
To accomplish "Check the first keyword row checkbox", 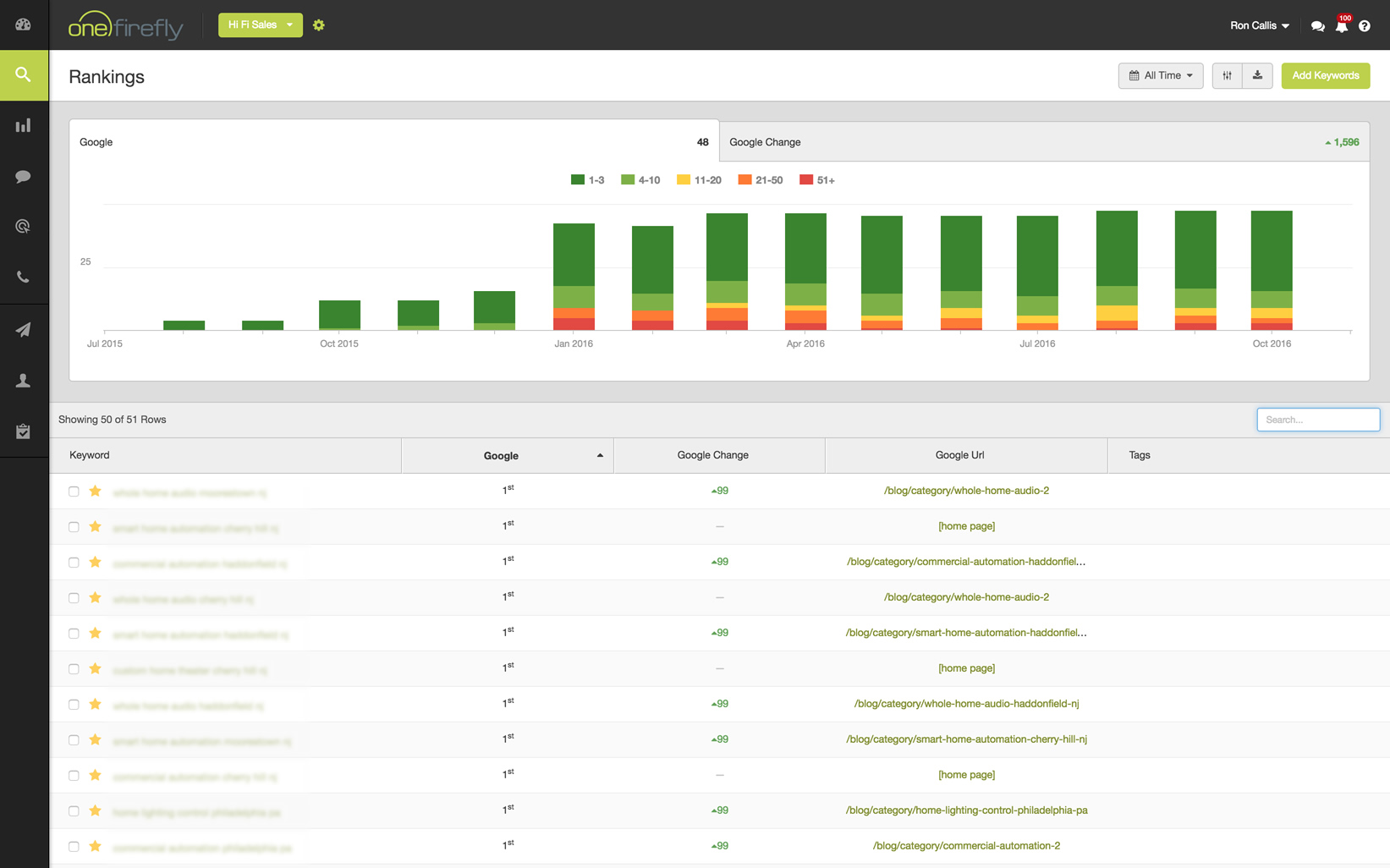I will 74,492.
